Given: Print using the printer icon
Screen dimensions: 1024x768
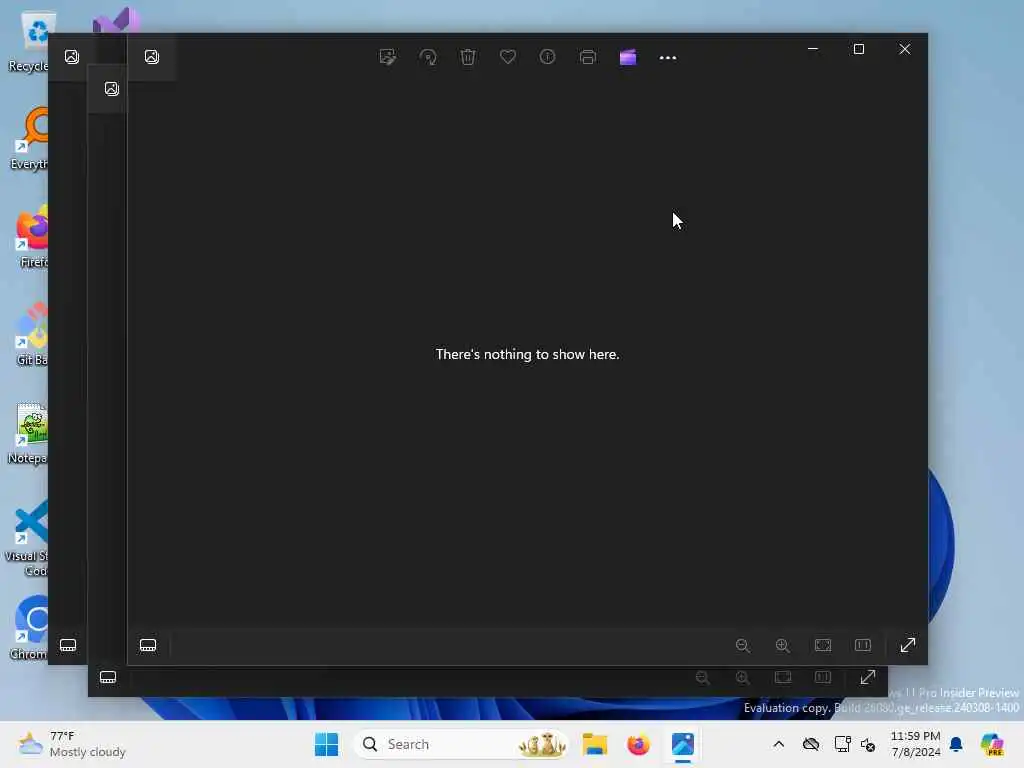Looking at the screenshot, I should pyautogui.click(x=588, y=57).
